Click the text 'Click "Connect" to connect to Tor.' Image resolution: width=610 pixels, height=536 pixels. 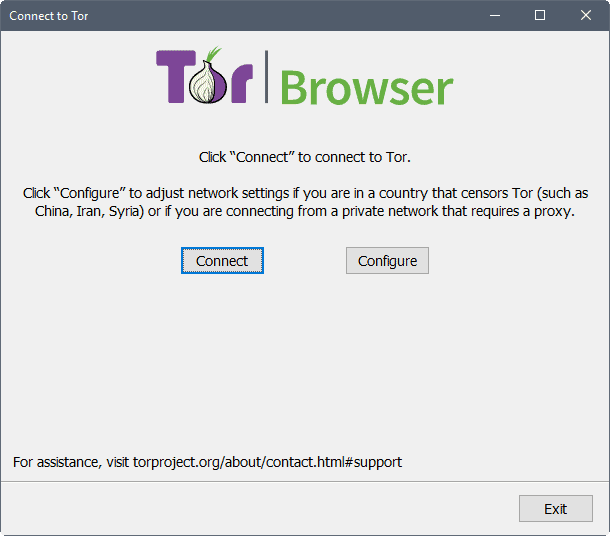305,157
